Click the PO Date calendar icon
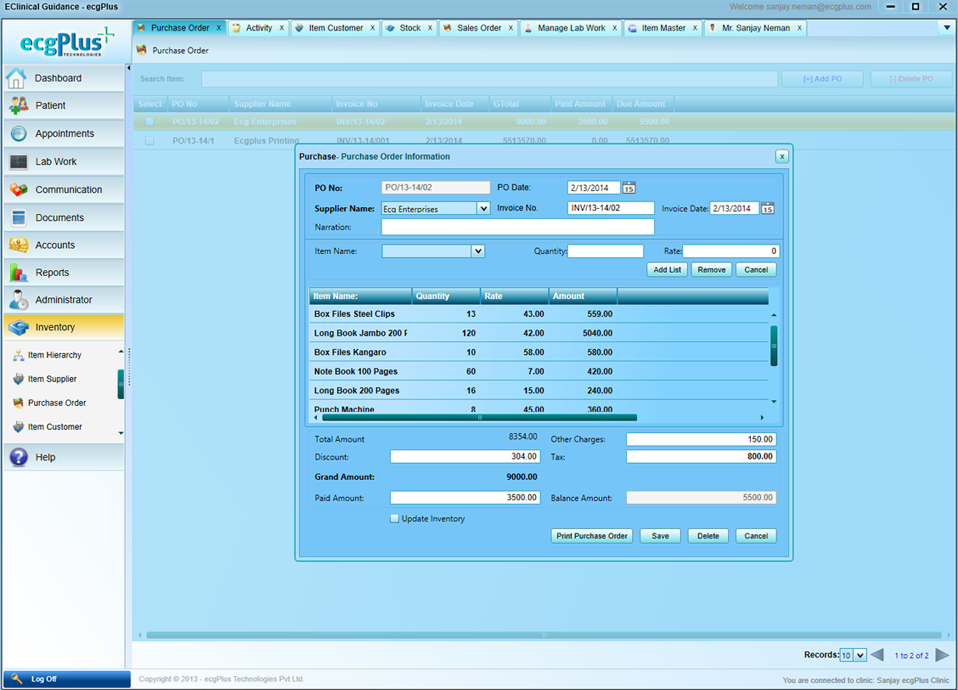 pyautogui.click(x=629, y=187)
